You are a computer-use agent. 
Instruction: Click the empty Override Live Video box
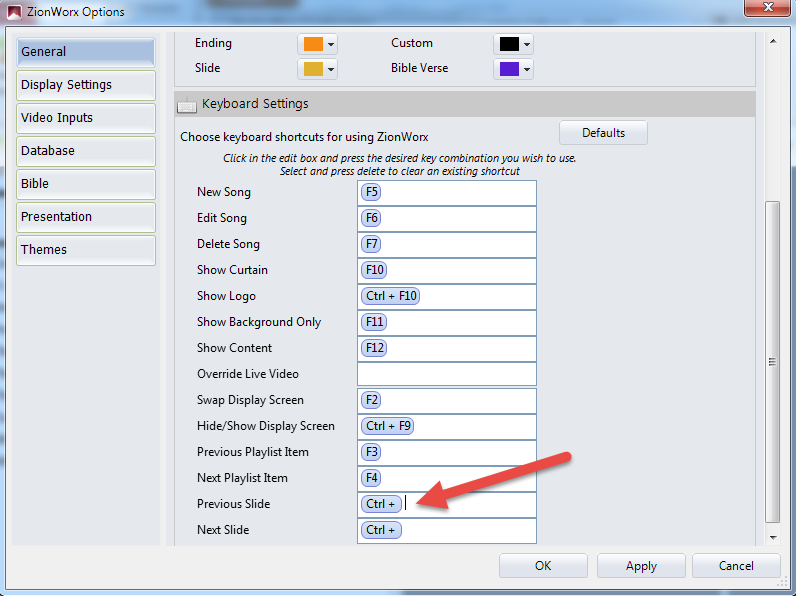coord(447,374)
